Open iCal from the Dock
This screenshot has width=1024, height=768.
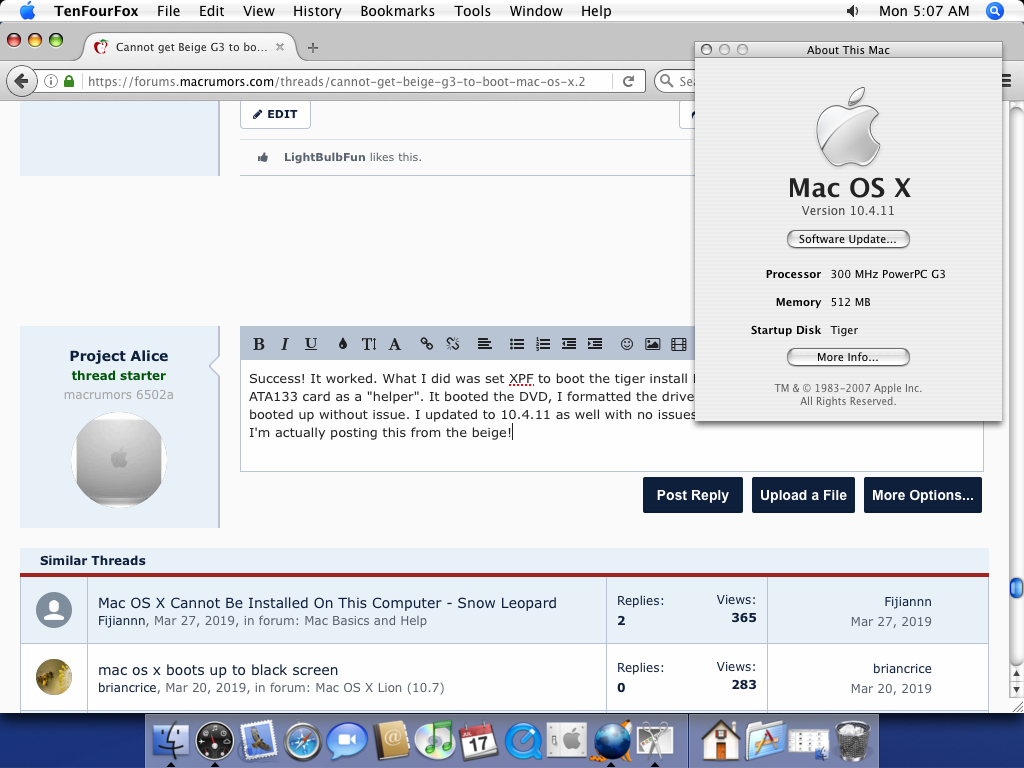click(x=479, y=741)
